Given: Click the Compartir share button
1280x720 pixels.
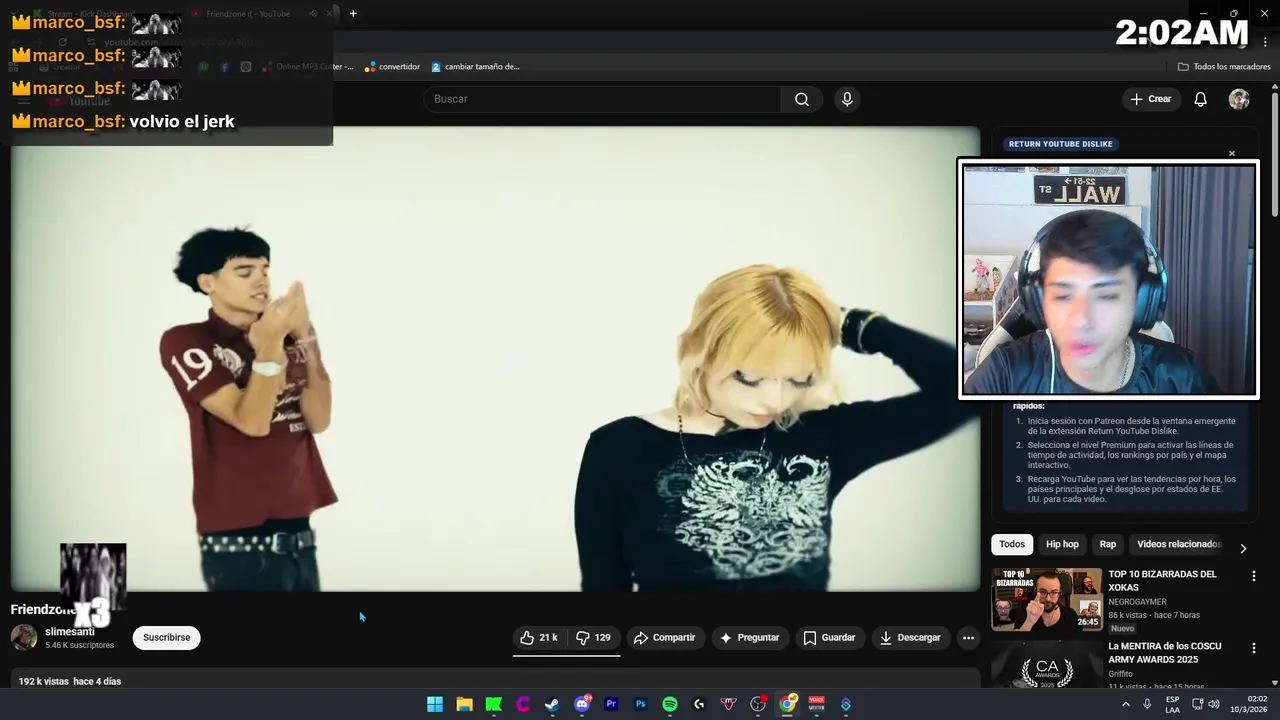Looking at the screenshot, I should click(x=665, y=638).
